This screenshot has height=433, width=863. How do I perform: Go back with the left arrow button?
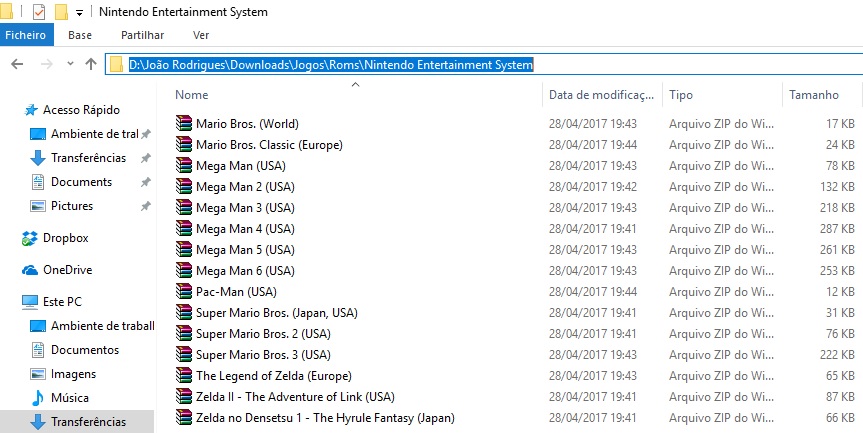click(17, 64)
